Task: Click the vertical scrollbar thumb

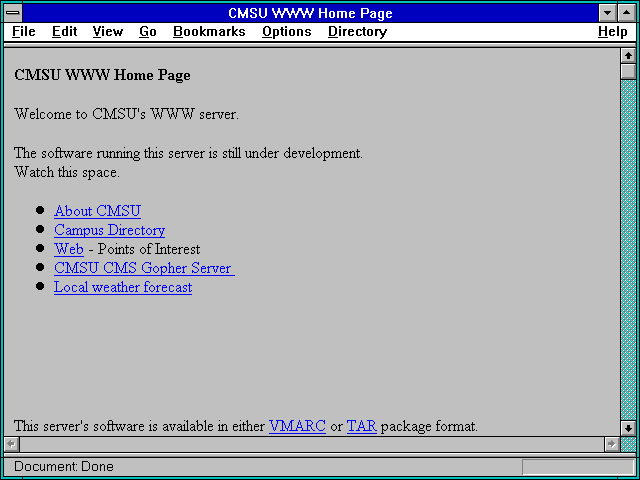Action: 628,71
